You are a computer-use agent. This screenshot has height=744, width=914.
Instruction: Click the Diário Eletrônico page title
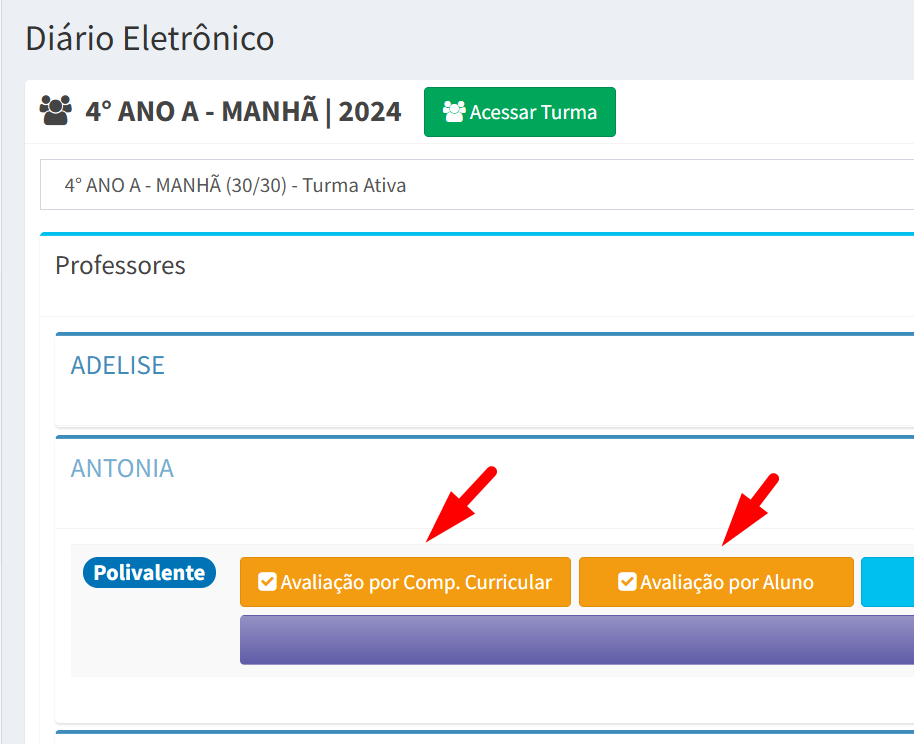coord(150,38)
